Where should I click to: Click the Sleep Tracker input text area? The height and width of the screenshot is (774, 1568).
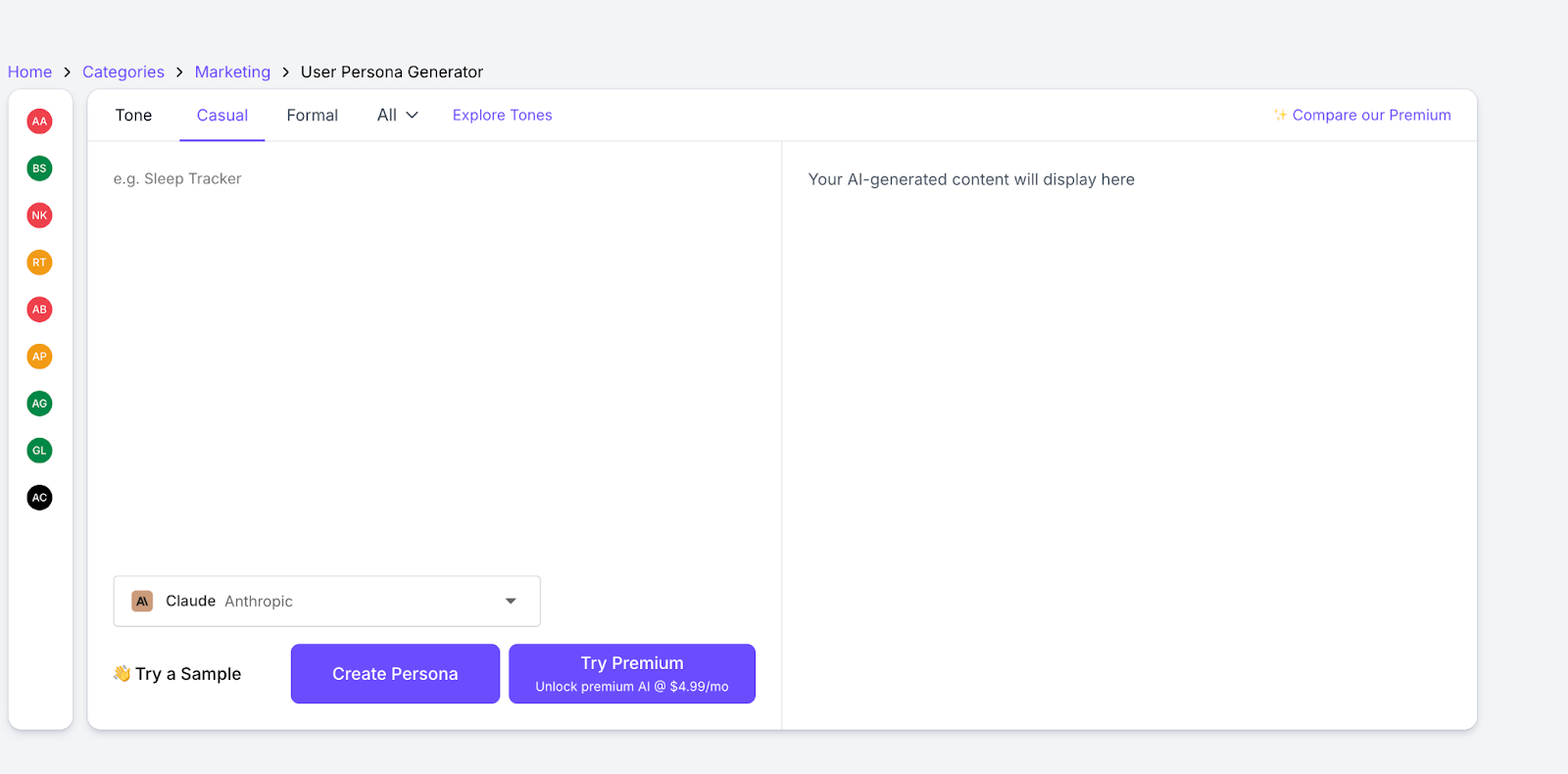point(434,358)
